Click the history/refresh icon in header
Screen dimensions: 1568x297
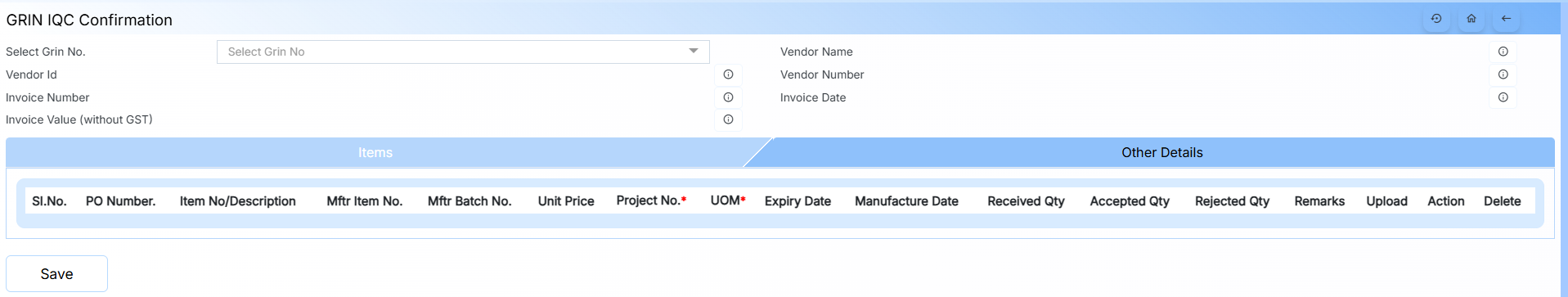[x=1436, y=19]
